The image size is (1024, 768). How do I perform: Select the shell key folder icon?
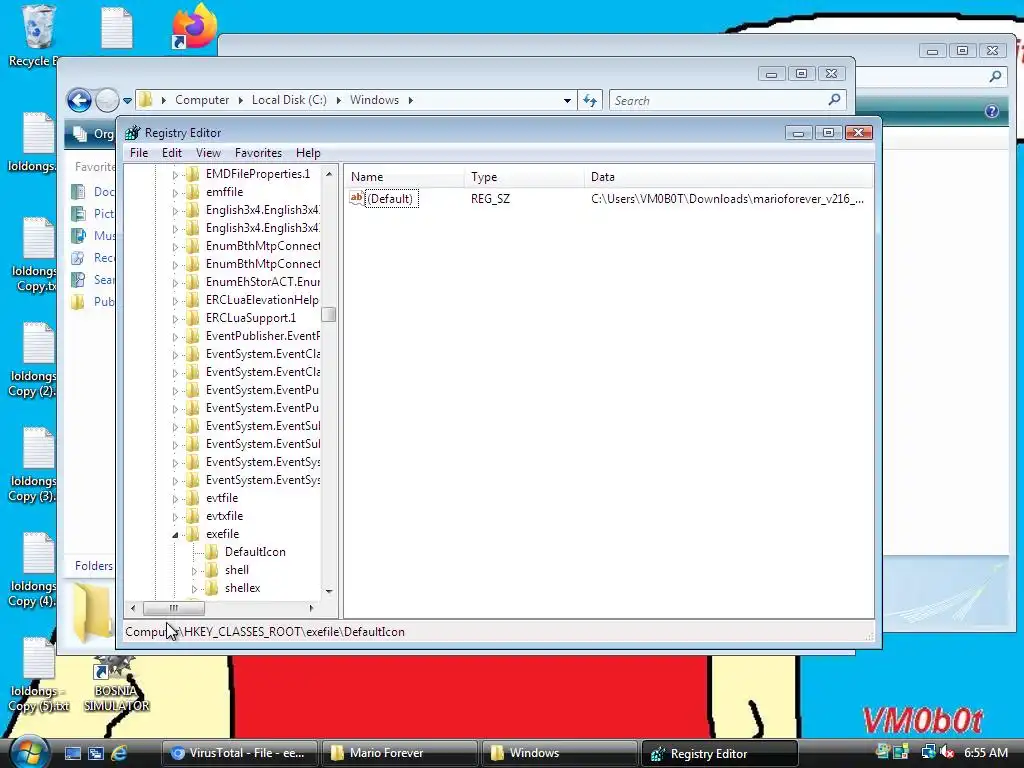(212, 570)
